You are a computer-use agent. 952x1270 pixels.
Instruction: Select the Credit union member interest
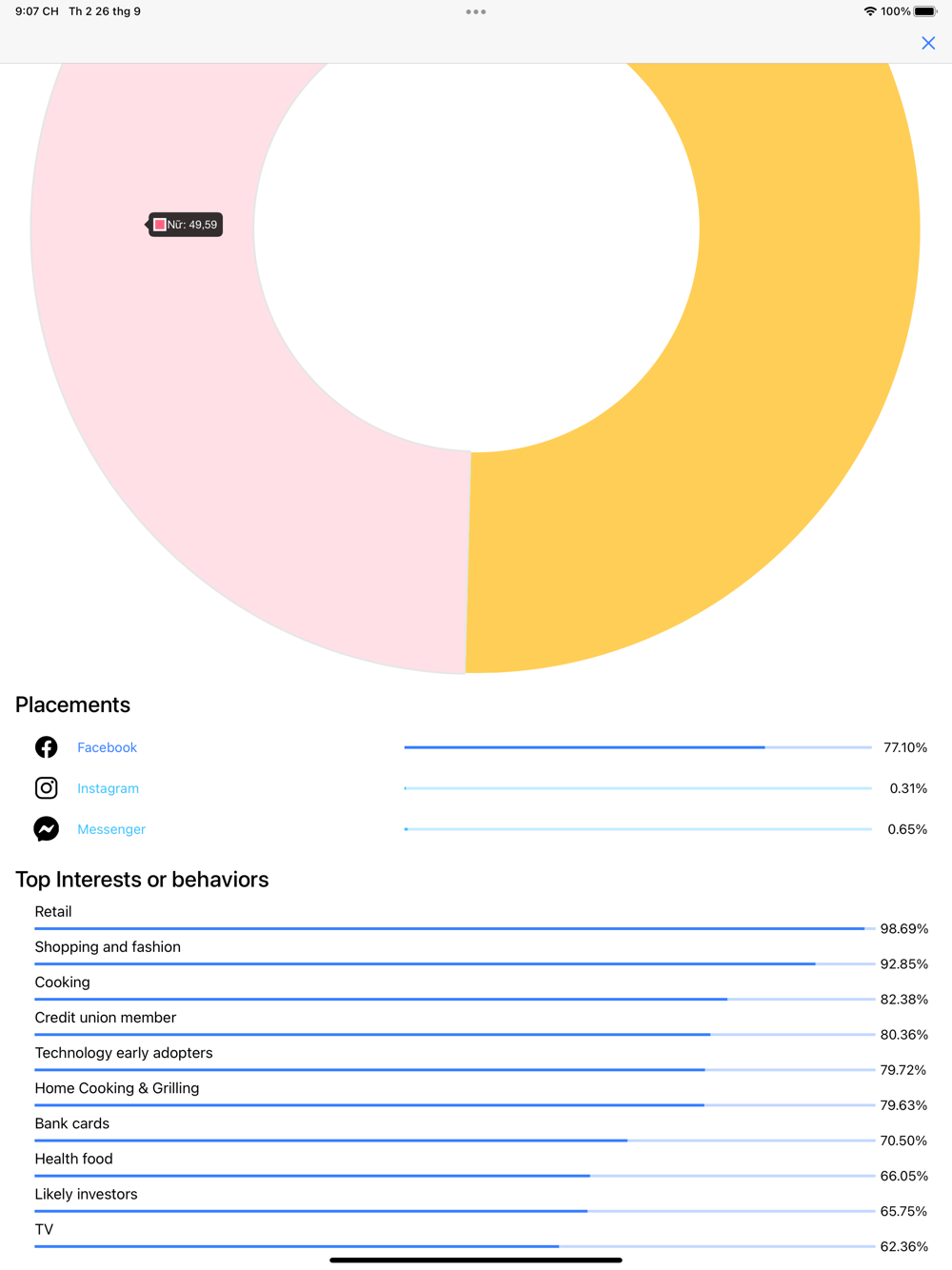(106, 1018)
